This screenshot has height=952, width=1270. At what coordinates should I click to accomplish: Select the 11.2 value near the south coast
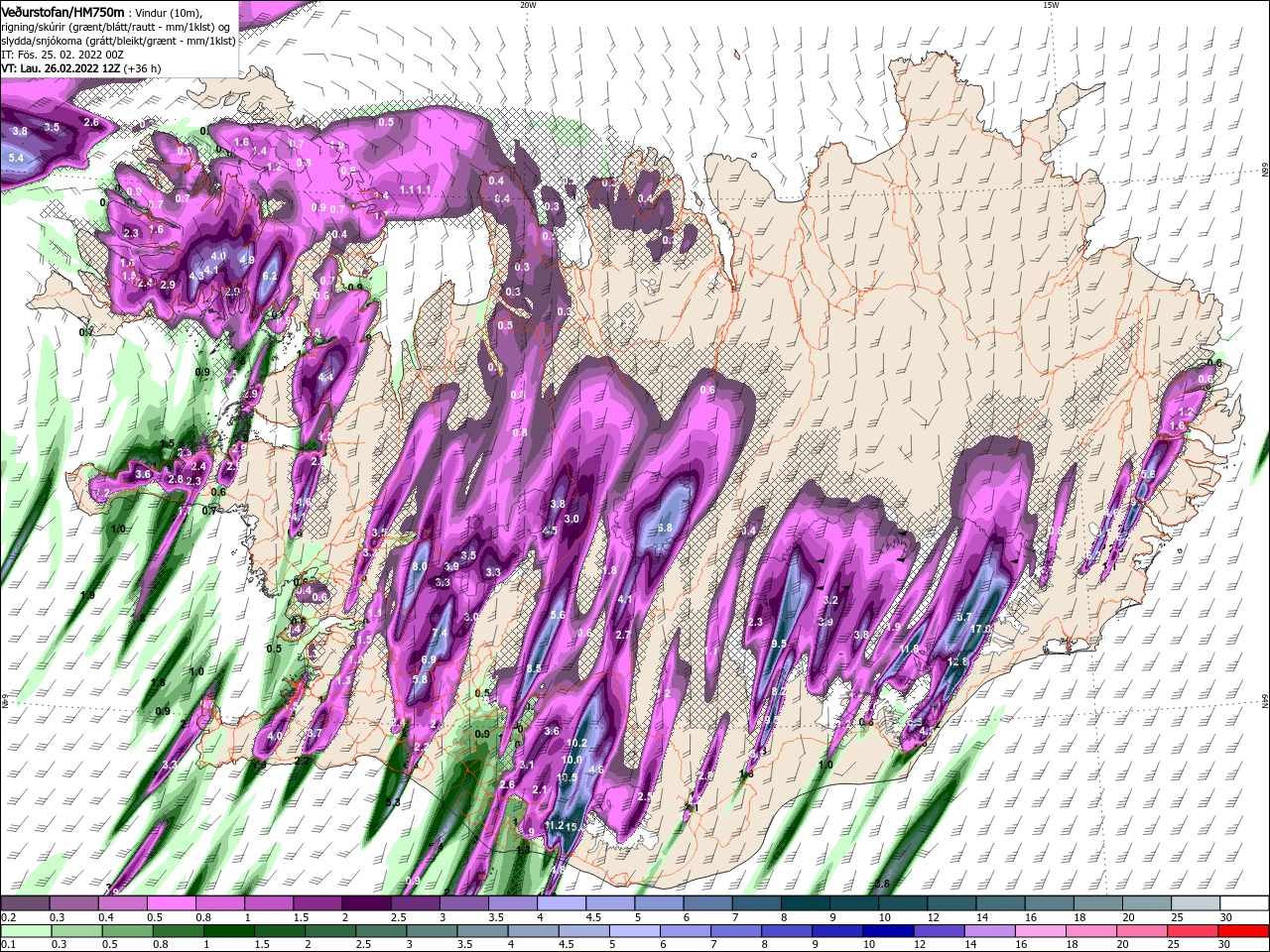tap(554, 825)
